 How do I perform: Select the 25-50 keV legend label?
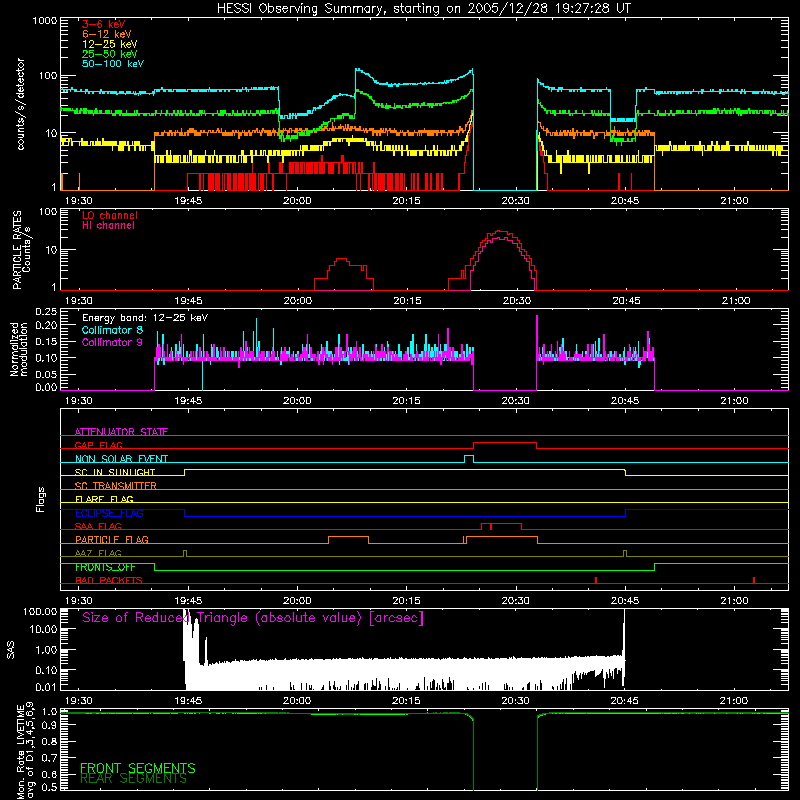[110, 54]
